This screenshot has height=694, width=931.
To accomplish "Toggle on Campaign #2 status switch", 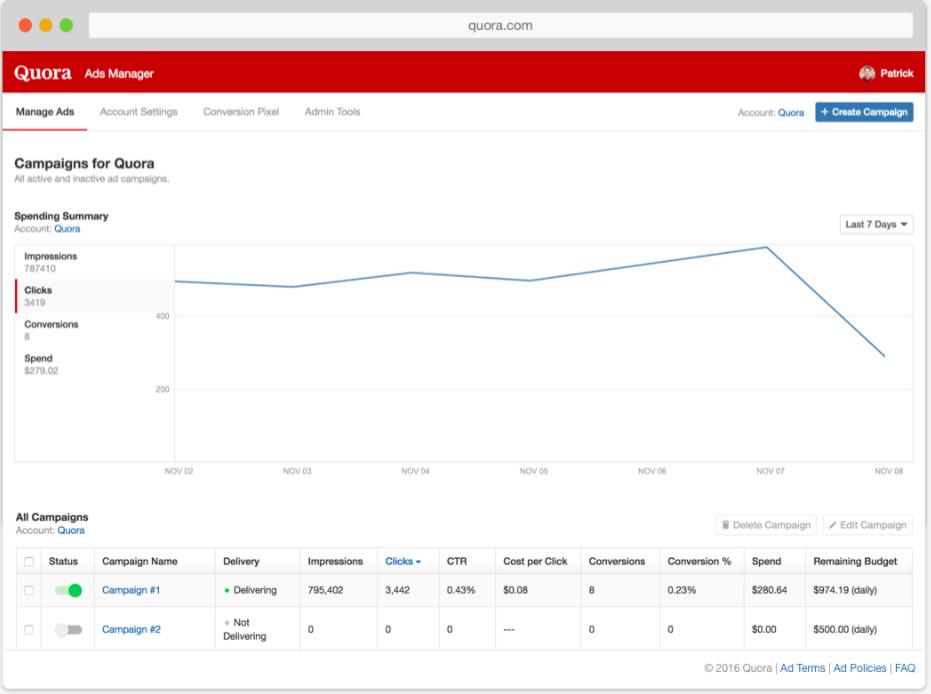I will pos(68,629).
